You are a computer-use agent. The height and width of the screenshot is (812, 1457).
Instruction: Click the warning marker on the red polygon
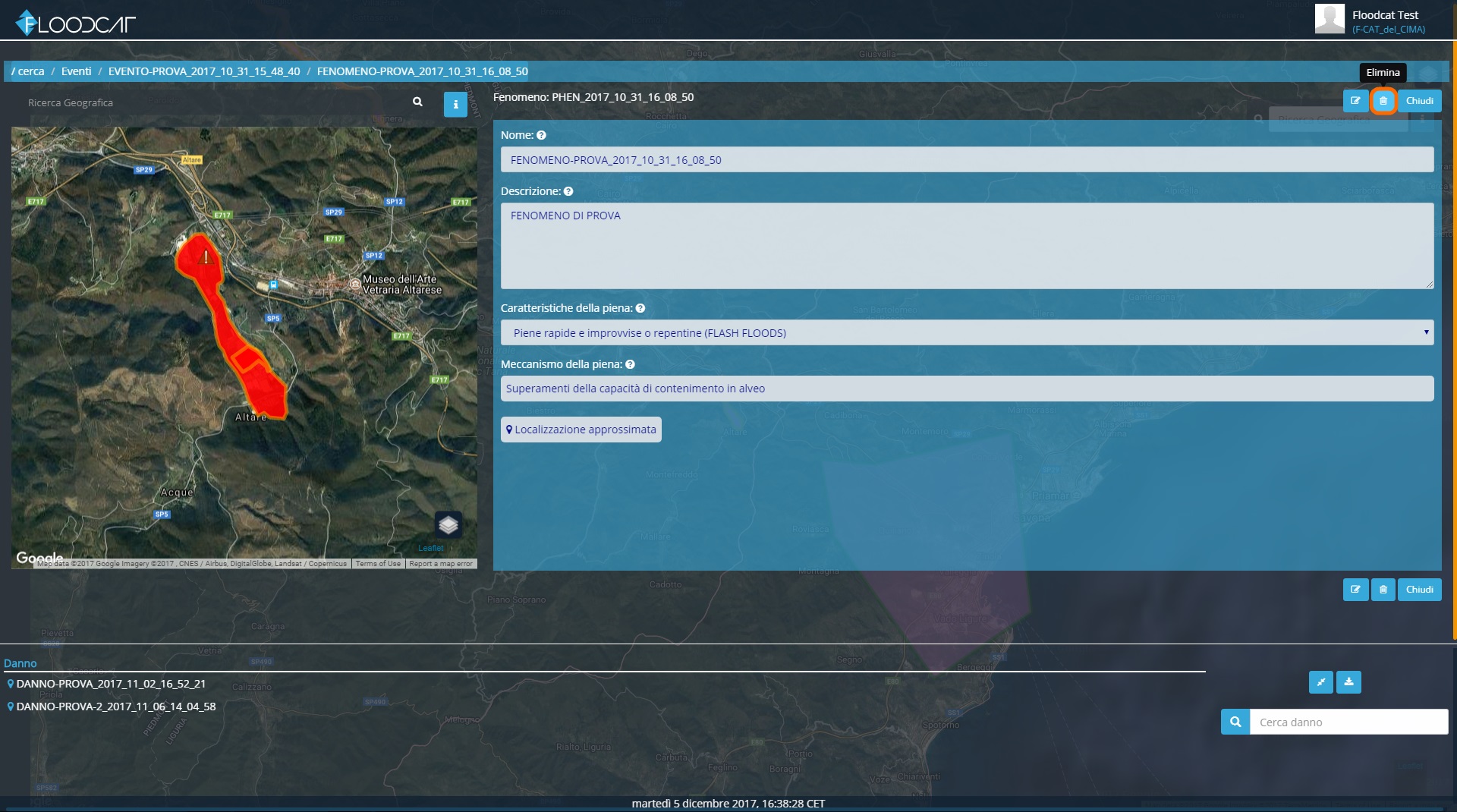pyautogui.click(x=205, y=257)
